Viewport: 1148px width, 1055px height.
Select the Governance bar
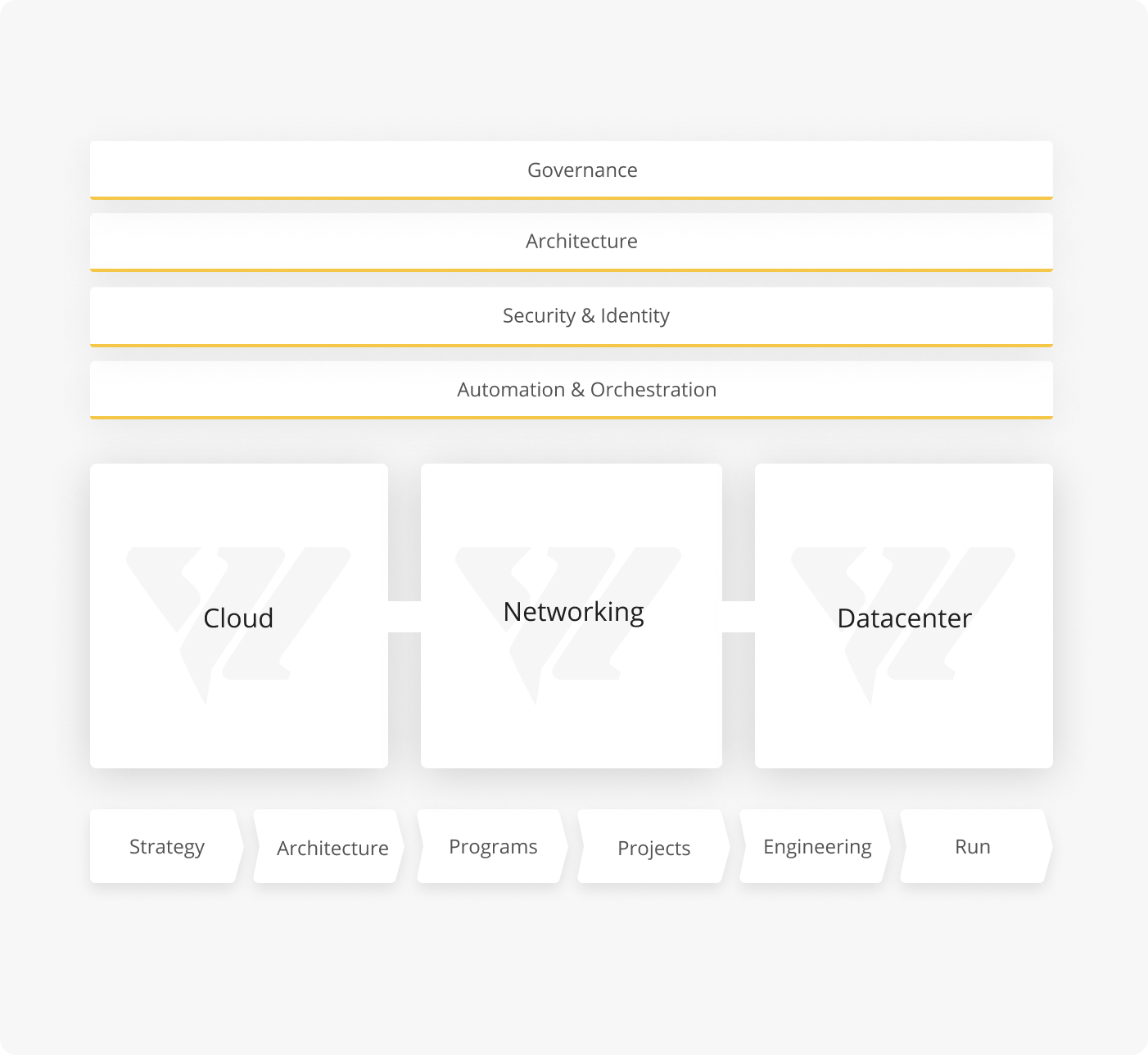pyautogui.click(x=572, y=170)
